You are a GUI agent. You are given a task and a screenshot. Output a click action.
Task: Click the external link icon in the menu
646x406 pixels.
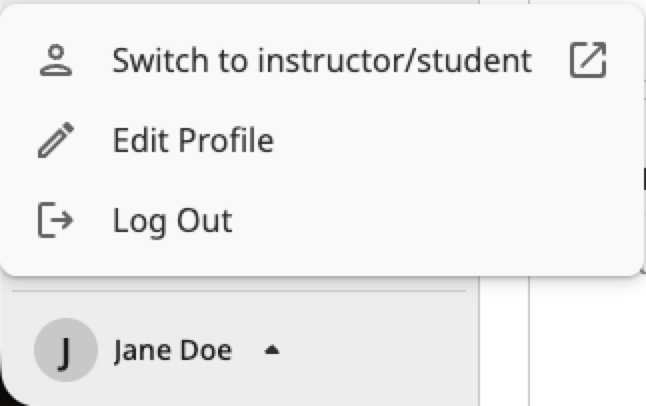588,60
